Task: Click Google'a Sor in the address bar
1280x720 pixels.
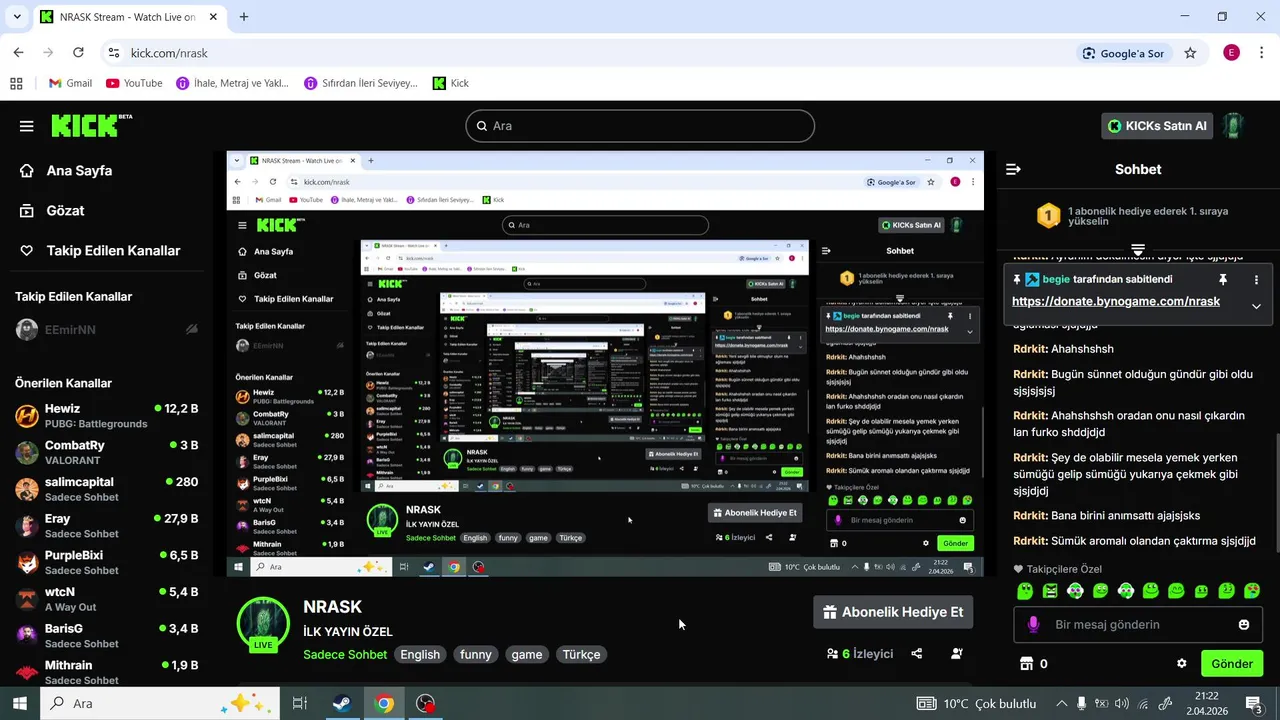Action: click(x=1123, y=53)
